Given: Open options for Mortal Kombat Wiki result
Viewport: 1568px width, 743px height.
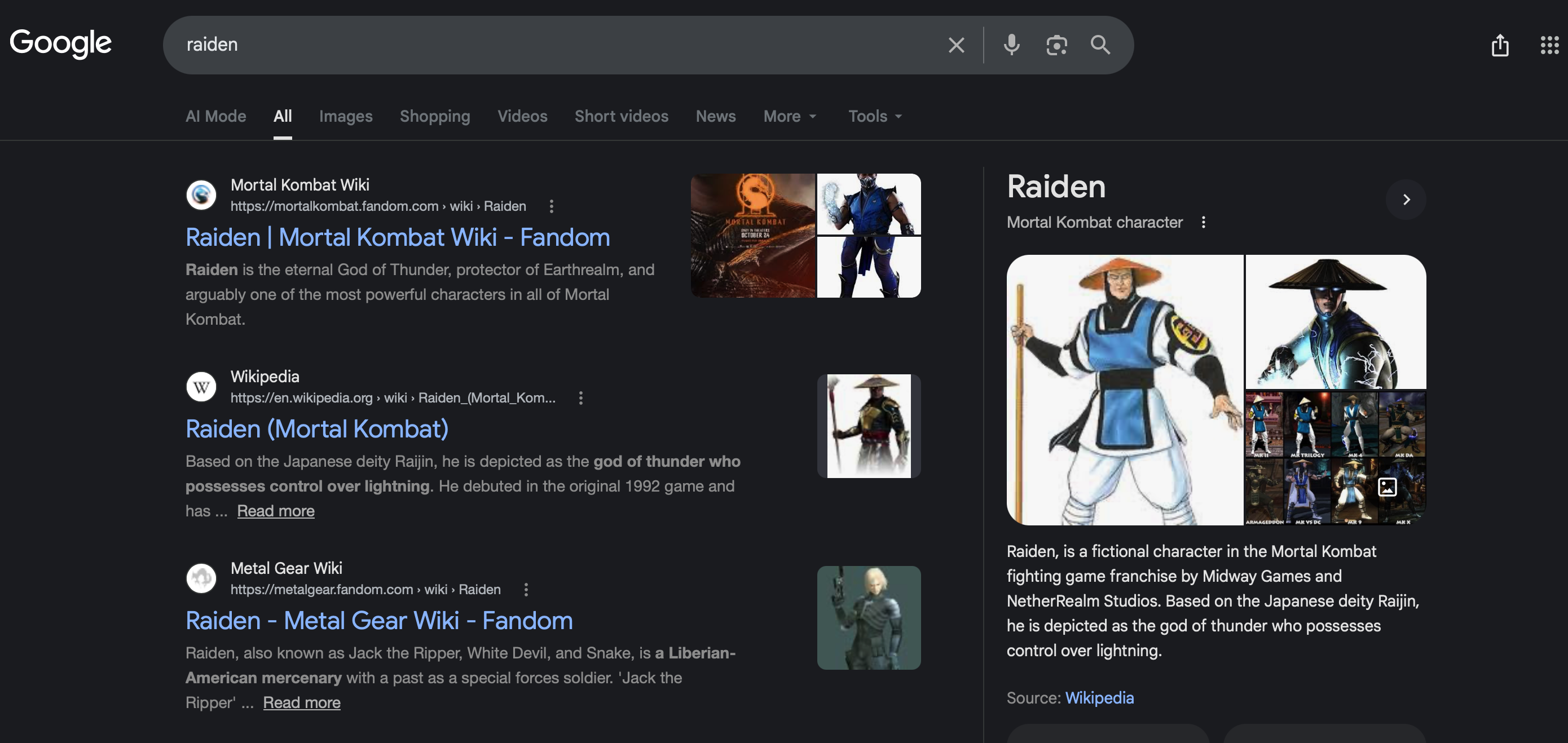Looking at the screenshot, I should pos(552,206).
